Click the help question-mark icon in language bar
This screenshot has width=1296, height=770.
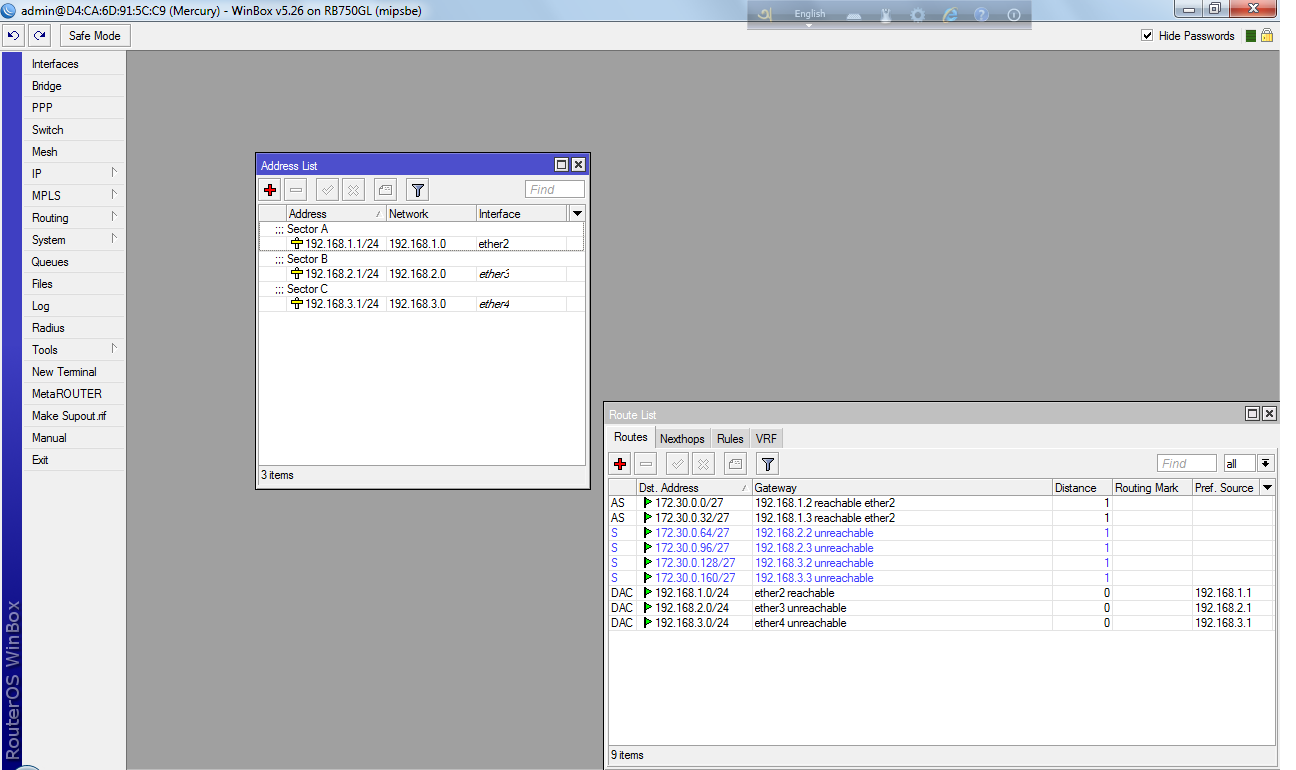(981, 15)
